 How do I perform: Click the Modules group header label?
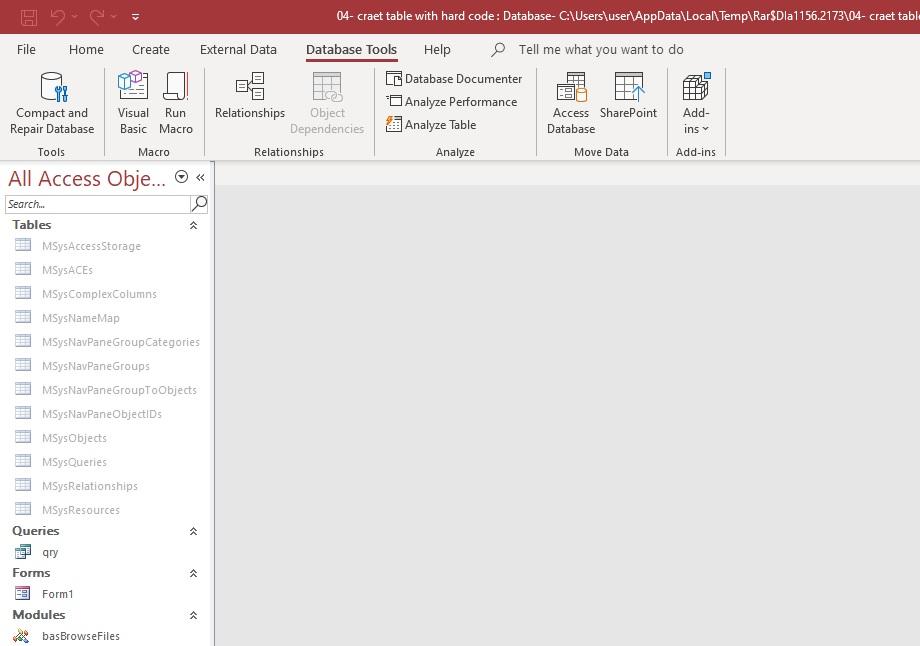(x=39, y=615)
